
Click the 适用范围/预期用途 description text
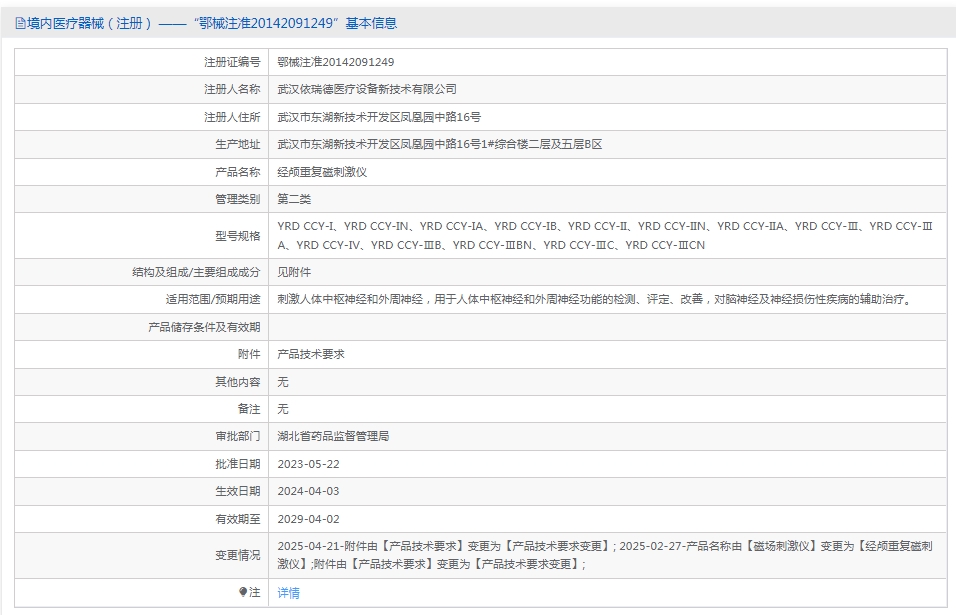click(x=596, y=299)
